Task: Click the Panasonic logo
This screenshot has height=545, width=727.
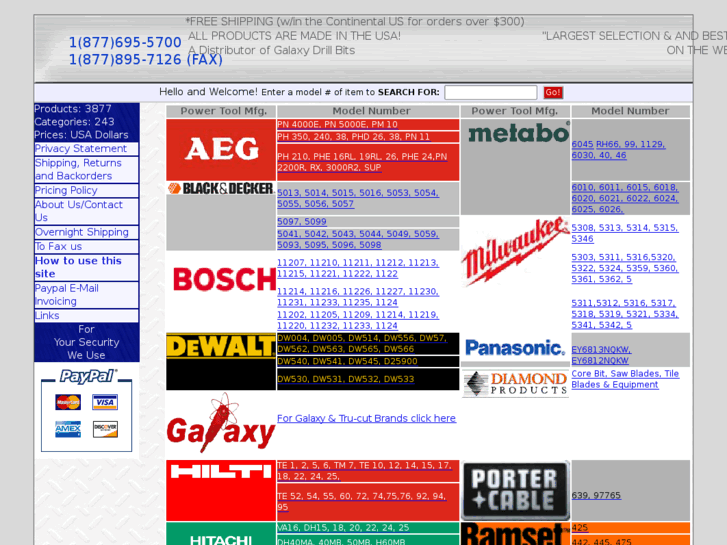Action: [515, 348]
